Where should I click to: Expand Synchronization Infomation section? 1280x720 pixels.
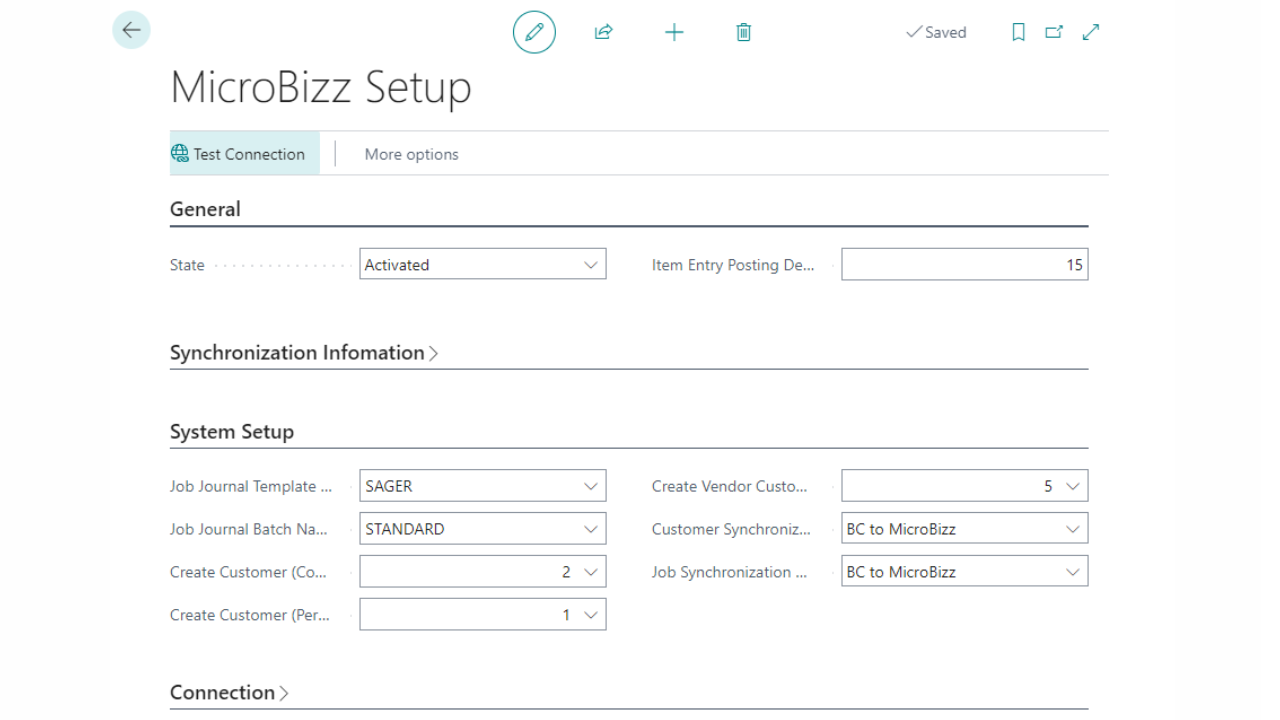[x=304, y=353]
